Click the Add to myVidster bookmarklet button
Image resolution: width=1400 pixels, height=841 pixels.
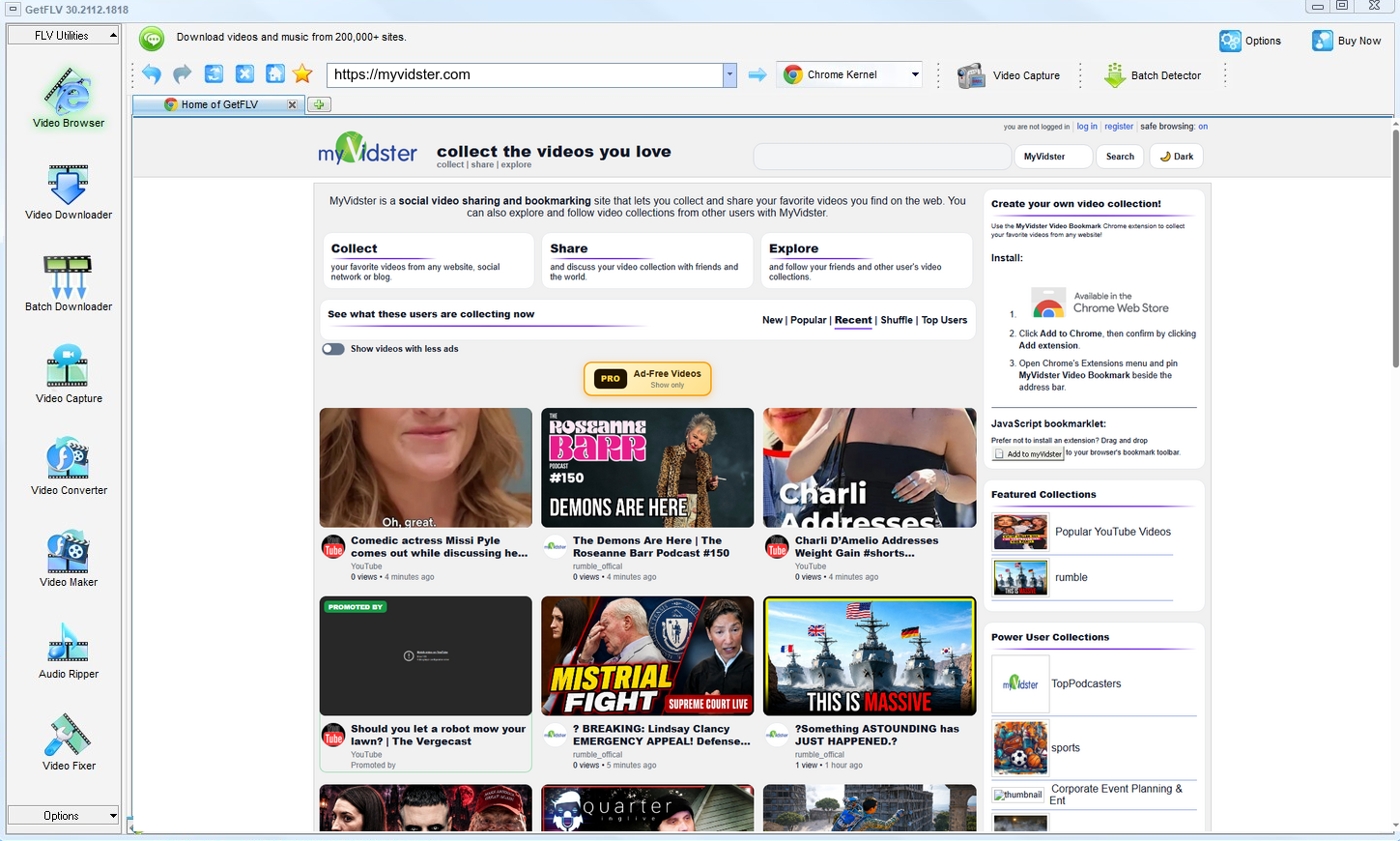tap(1028, 453)
